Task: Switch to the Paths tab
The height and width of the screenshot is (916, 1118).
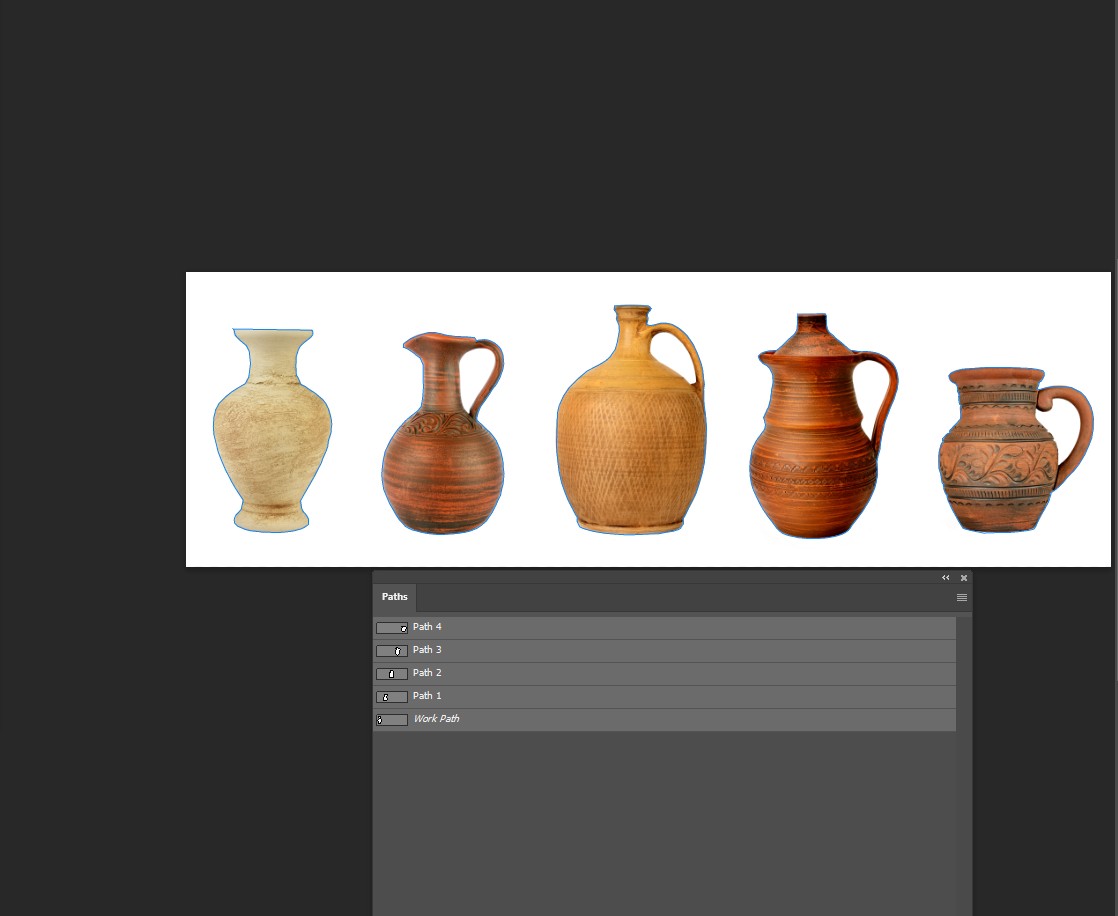Action: point(395,597)
